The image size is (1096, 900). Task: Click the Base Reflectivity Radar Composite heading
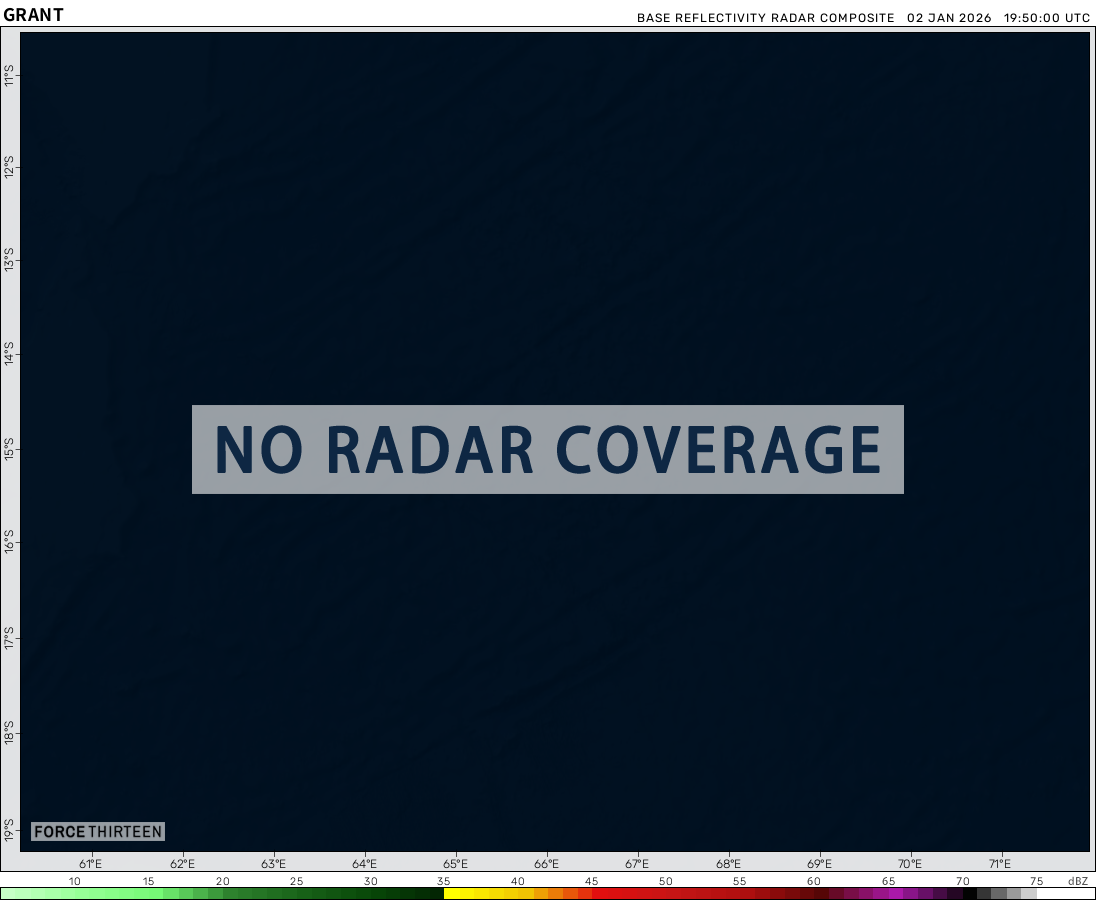[x=766, y=18]
